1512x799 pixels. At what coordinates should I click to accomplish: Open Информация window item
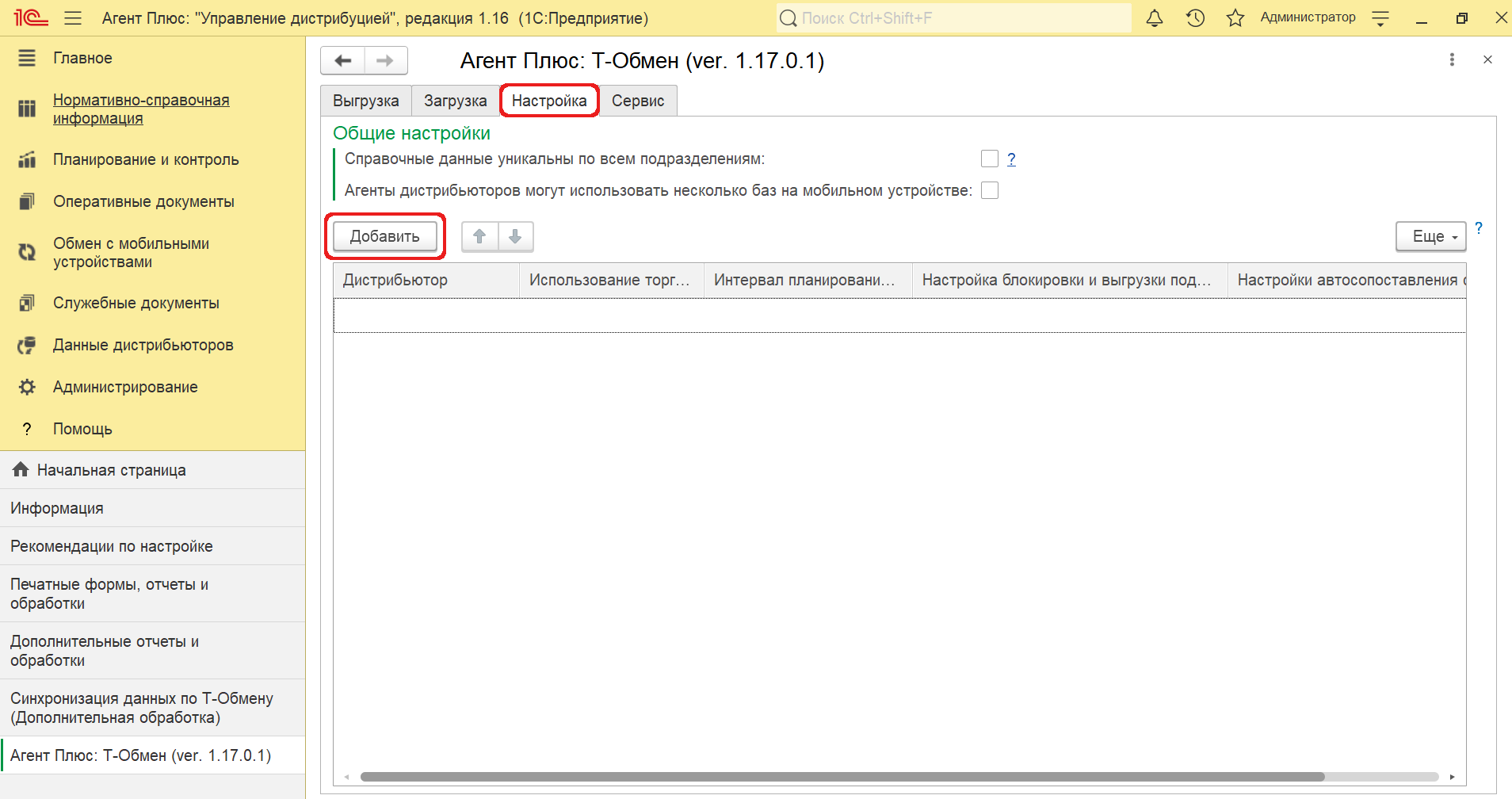pos(152,508)
